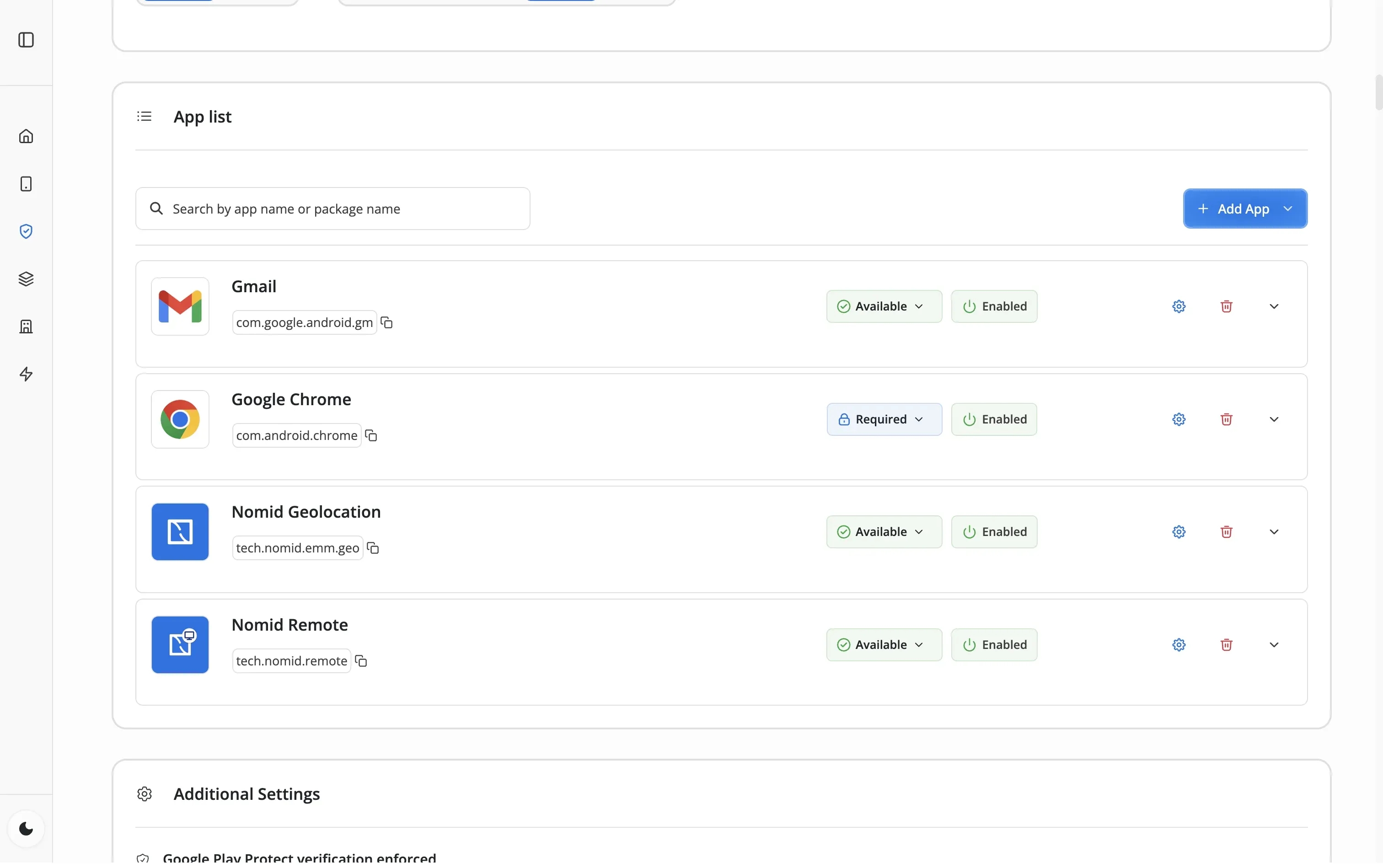The height and width of the screenshot is (868, 1383).
Task: Open the Security shield section in sidebar
Action: [x=26, y=231]
